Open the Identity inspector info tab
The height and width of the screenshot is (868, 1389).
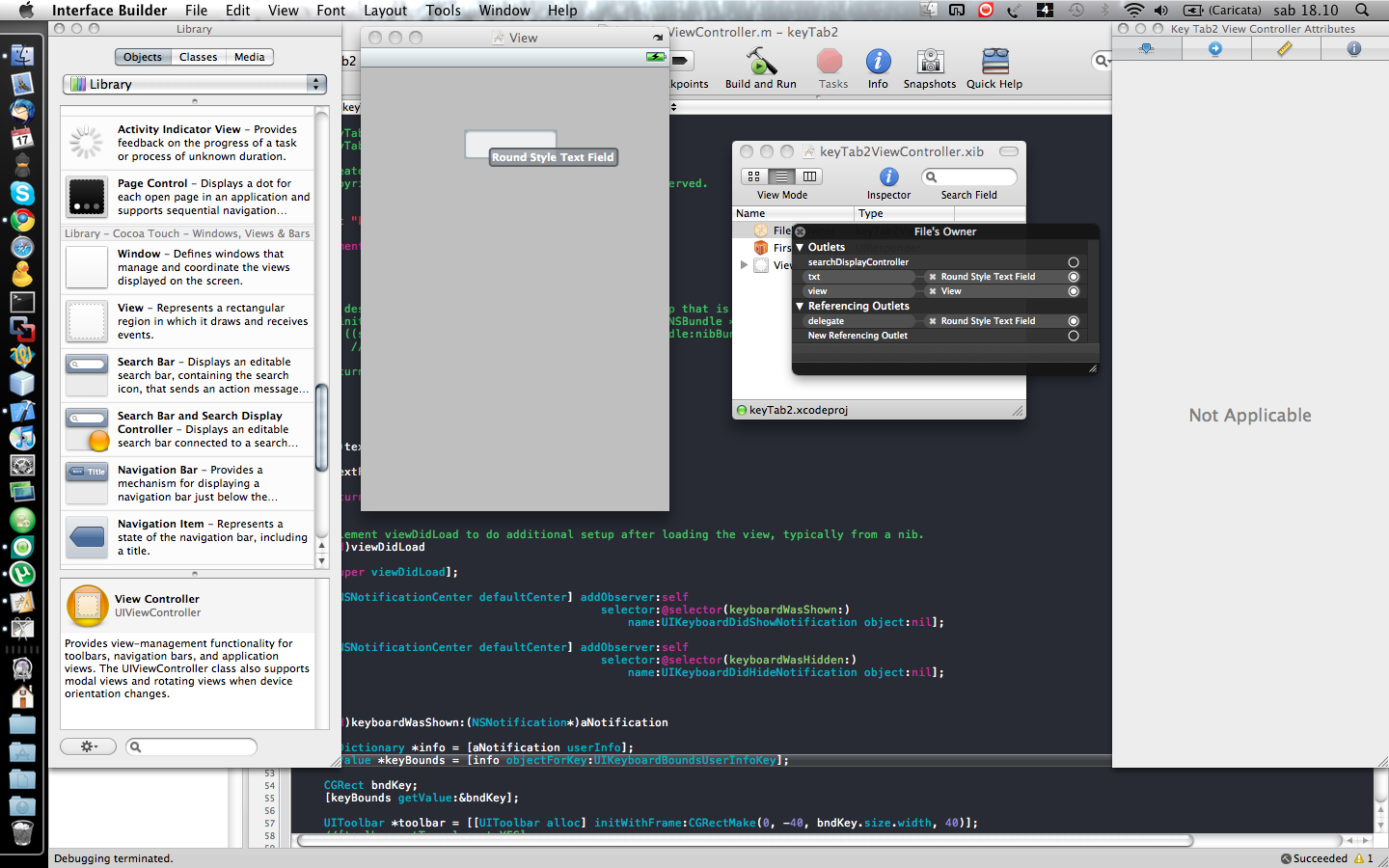point(1354,49)
